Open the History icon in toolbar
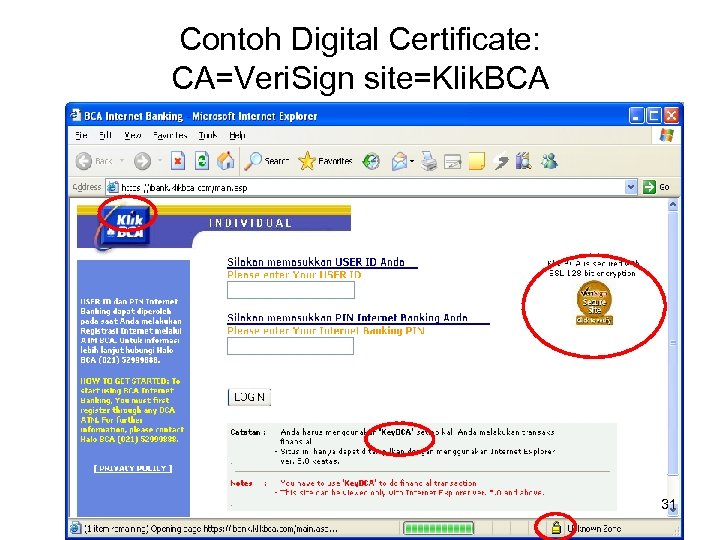 tap(371, 162)
